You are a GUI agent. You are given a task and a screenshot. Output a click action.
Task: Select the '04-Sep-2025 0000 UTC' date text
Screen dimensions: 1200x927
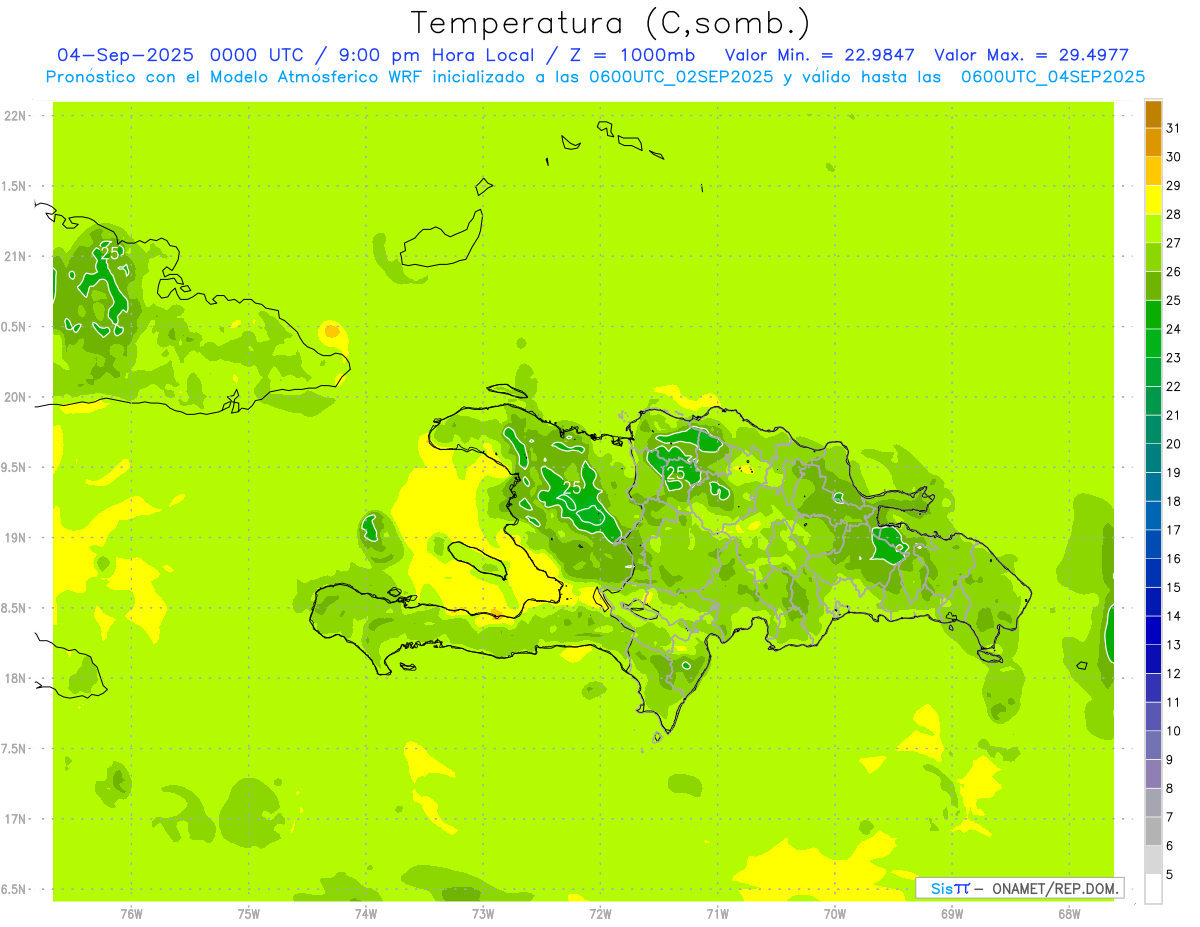(x=180, y=55)
